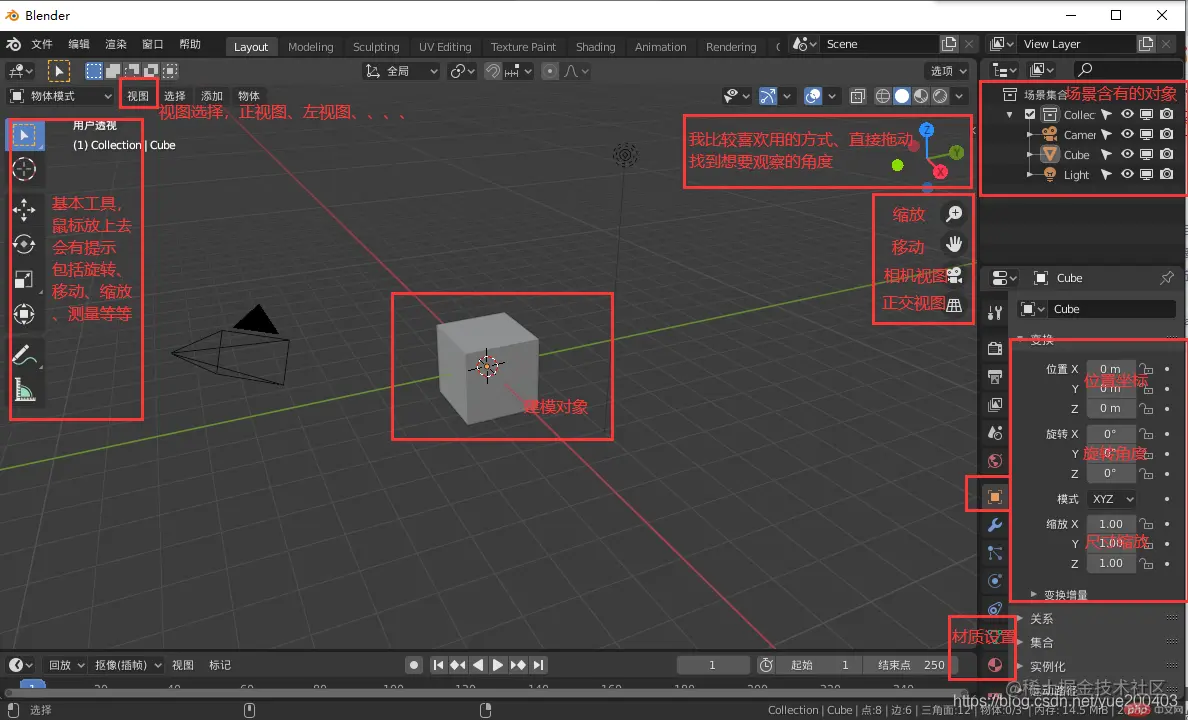Open the View Layer properties tab

pos(995,405)
